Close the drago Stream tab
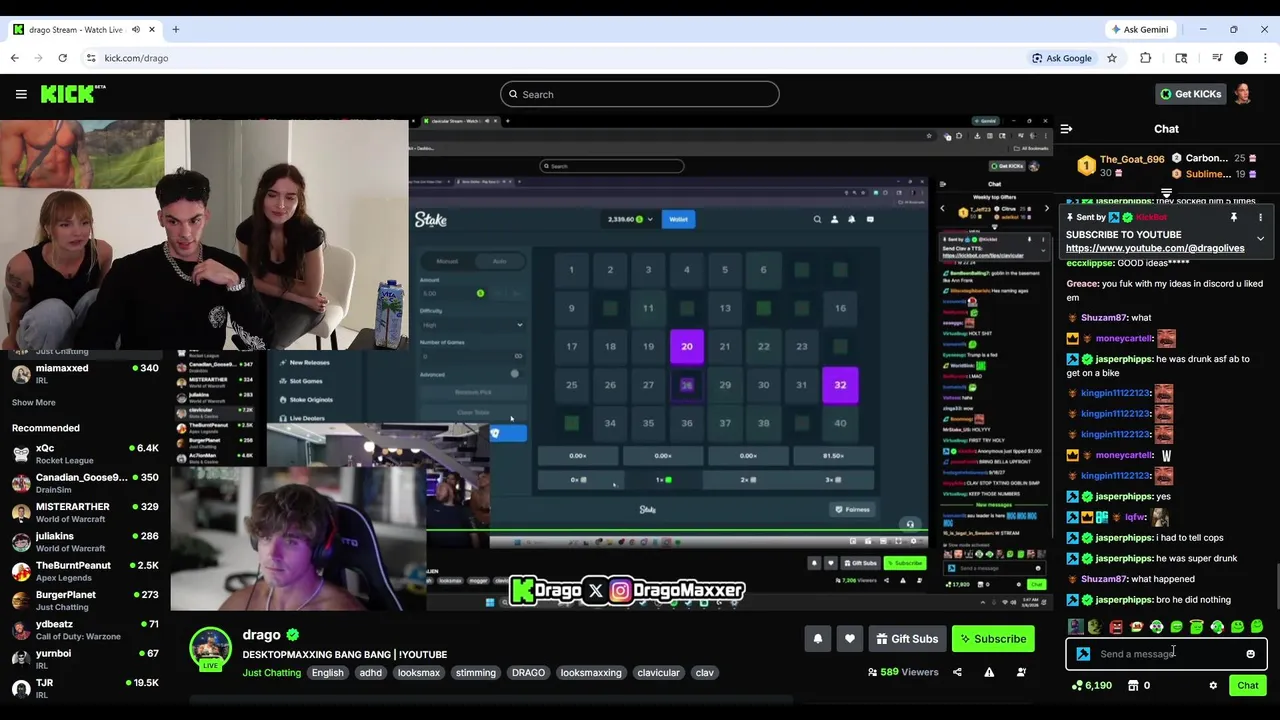1280x720 pixels. click(x=152, y=29)
